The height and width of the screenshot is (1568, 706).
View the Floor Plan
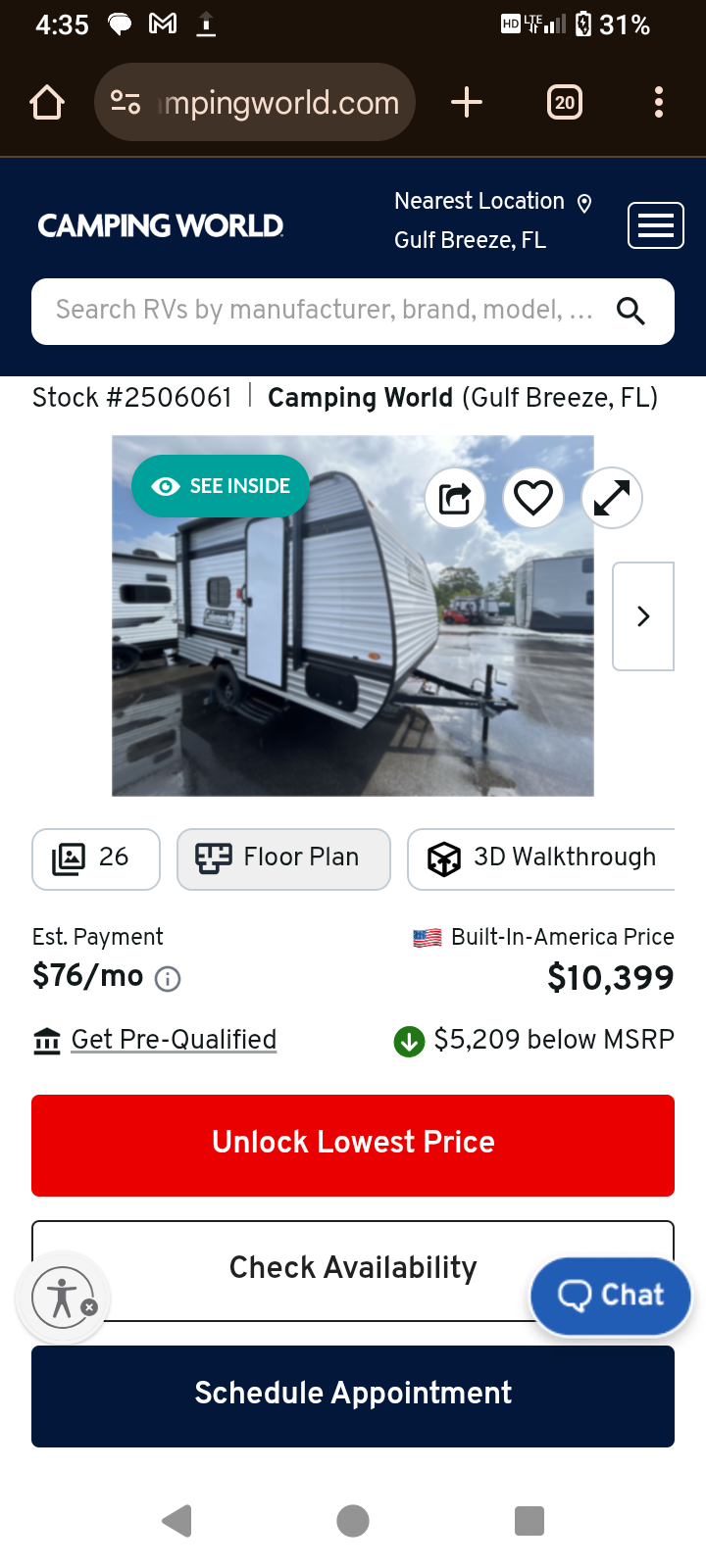283,859
